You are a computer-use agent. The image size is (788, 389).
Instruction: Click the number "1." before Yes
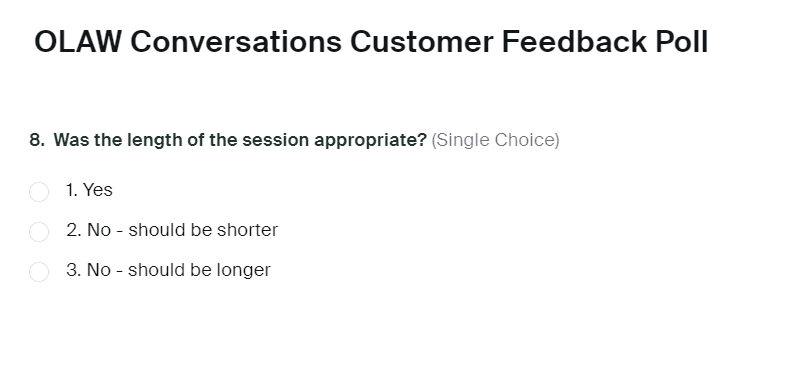[x=72, y=190]
